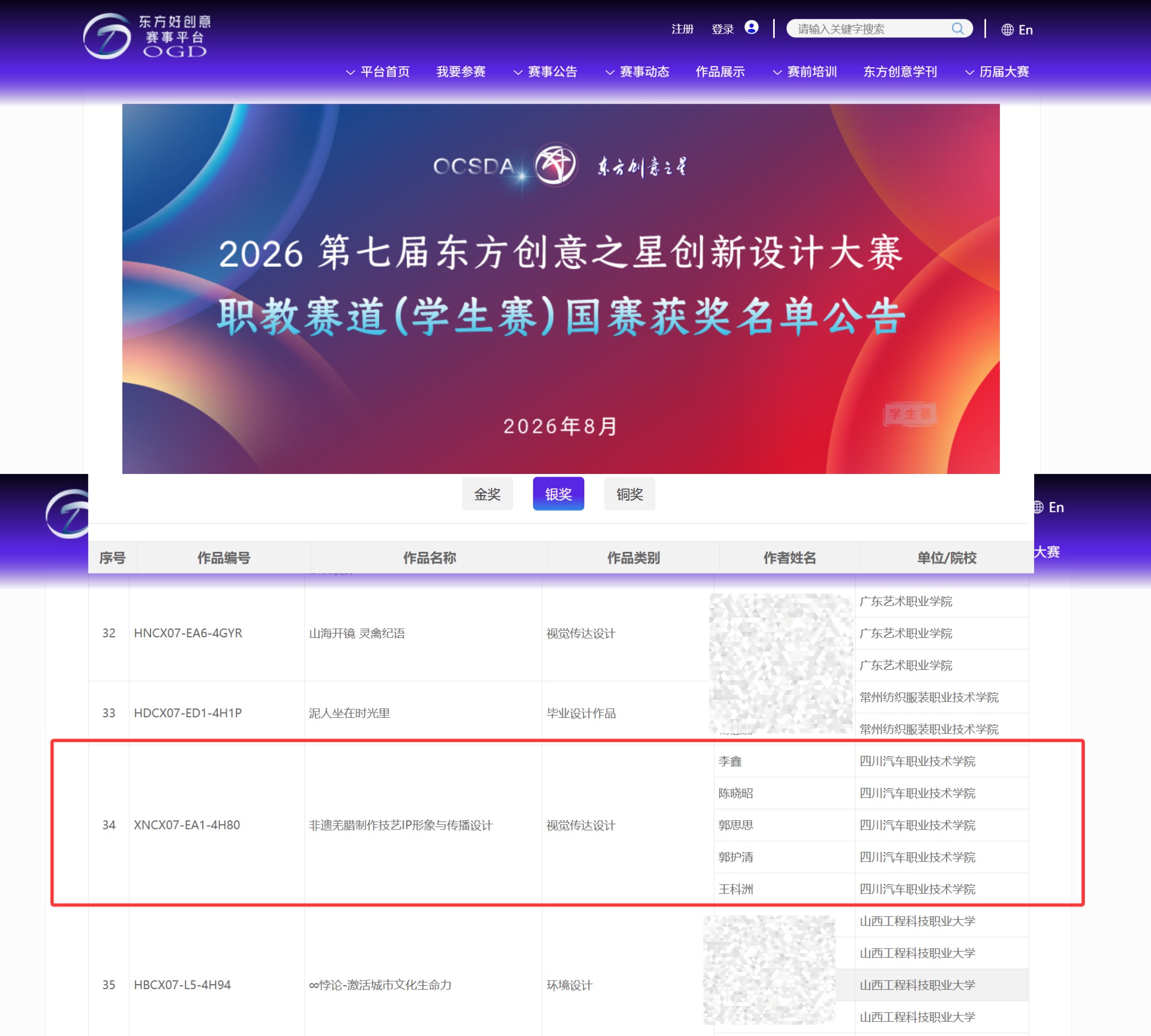Switch language to En
The width and height of the screenshot is (1151, 1036).
[x=1025, y=29]
